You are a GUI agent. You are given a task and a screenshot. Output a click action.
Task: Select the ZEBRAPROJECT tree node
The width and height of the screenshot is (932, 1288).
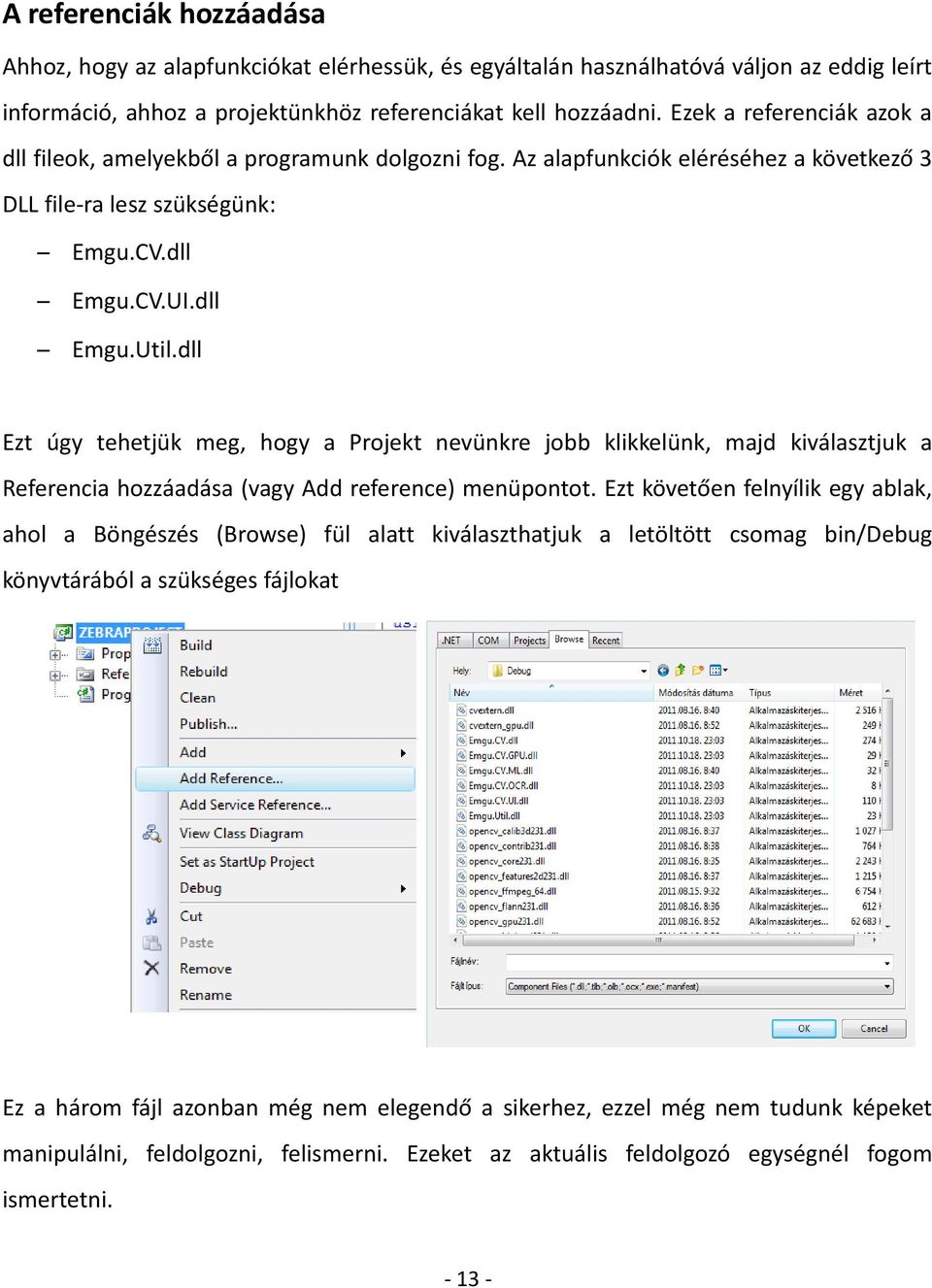click(129, 632)
